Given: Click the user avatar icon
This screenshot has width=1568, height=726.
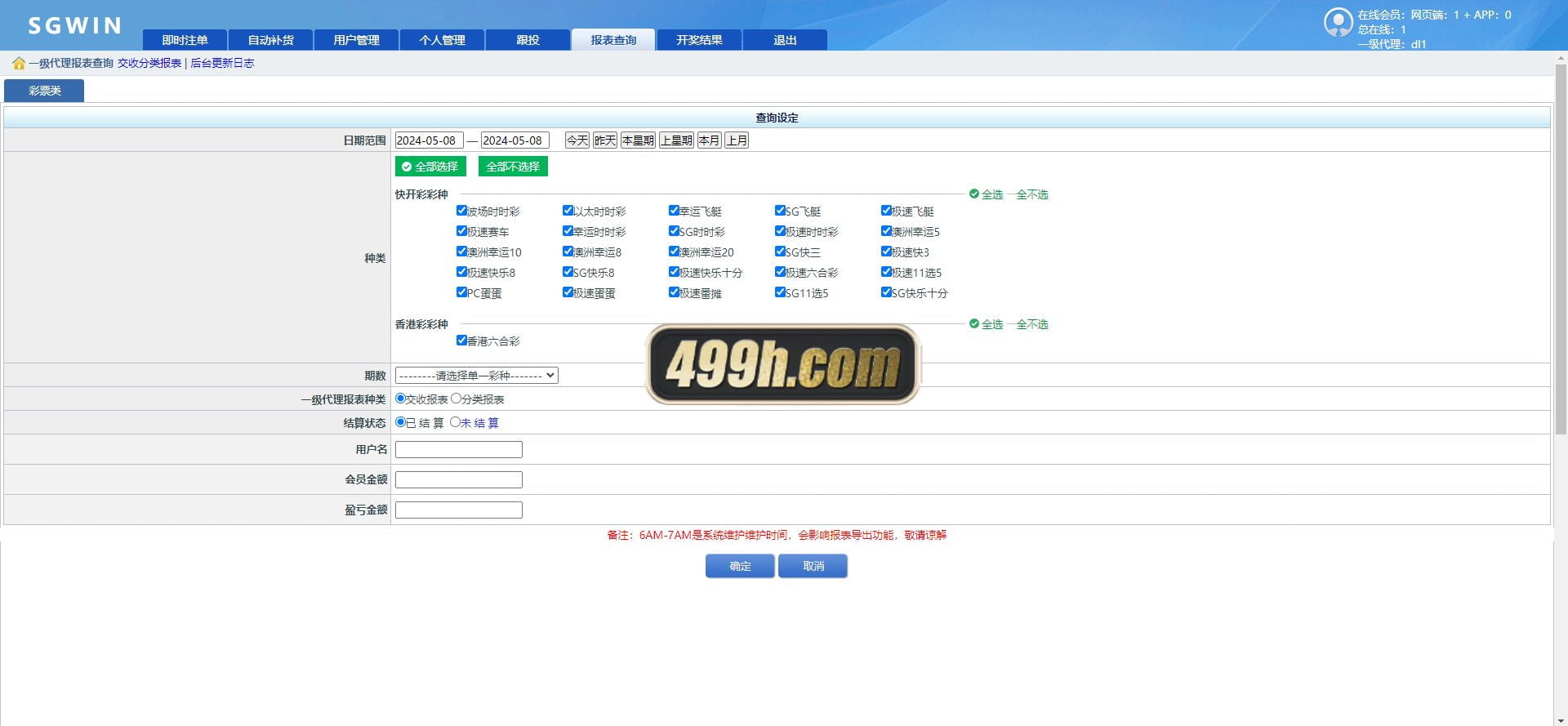Looking at the screenshot, I should tap(1338, 22).
